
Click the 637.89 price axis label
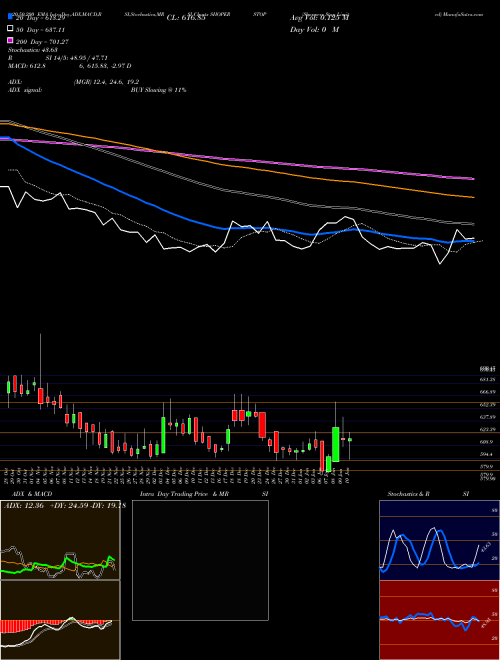(x=487, y=417)
